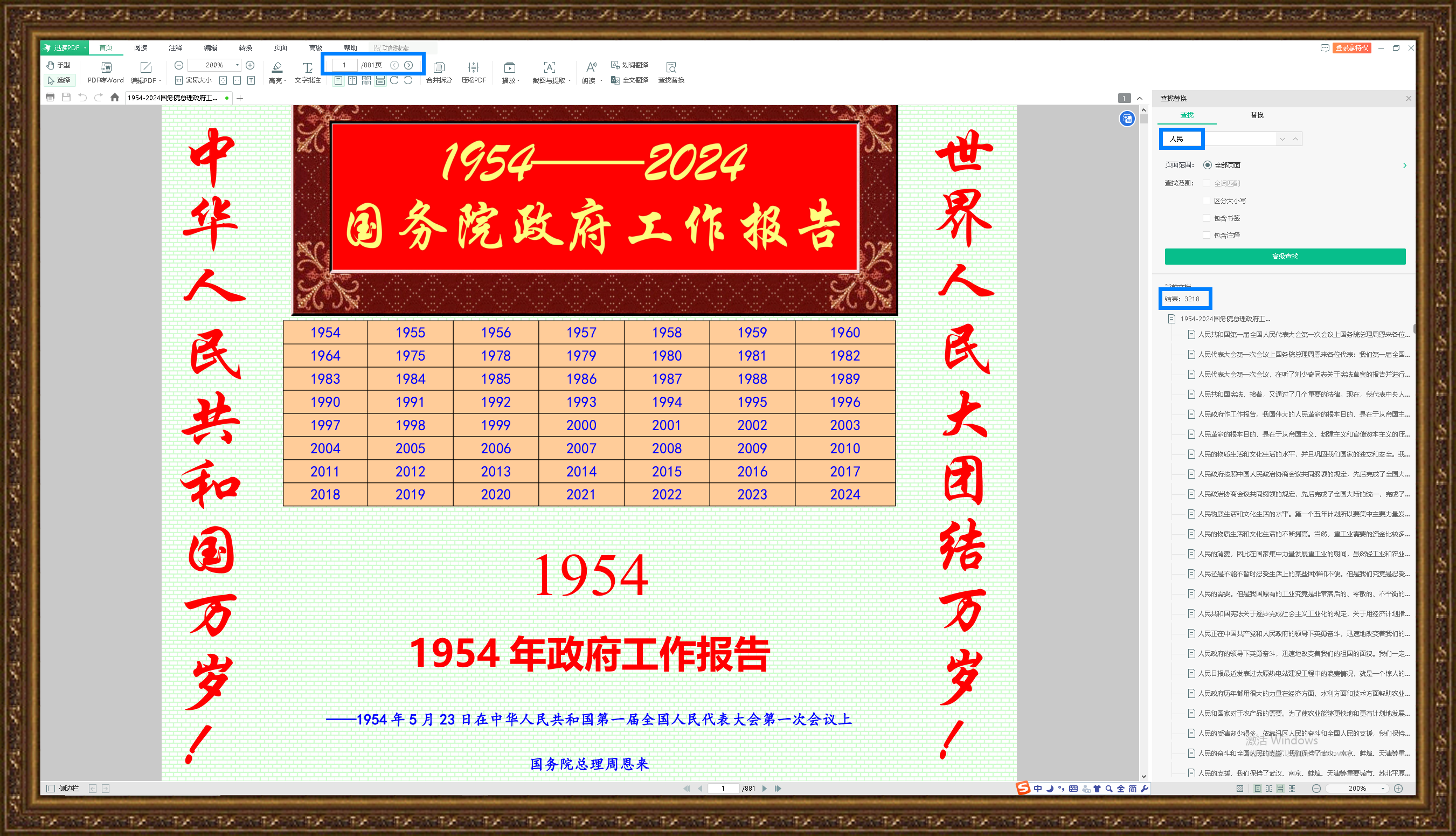Open the 200% zoom level dropdown

coord(237,65)
